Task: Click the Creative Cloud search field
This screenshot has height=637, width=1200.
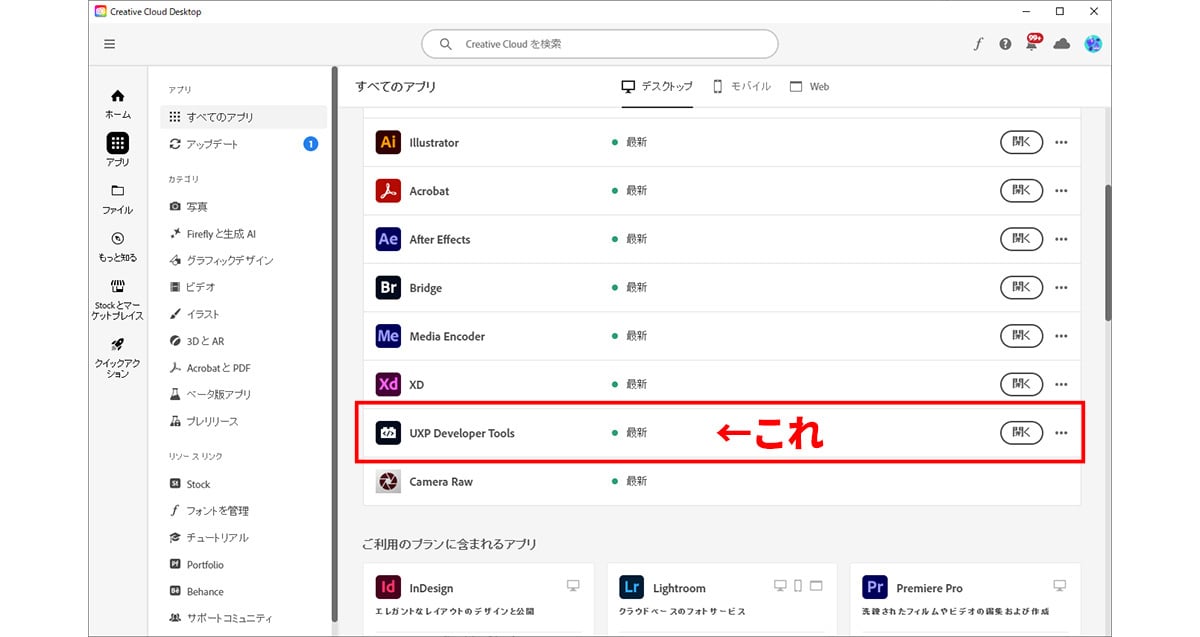Action: [x=600, y=44]
